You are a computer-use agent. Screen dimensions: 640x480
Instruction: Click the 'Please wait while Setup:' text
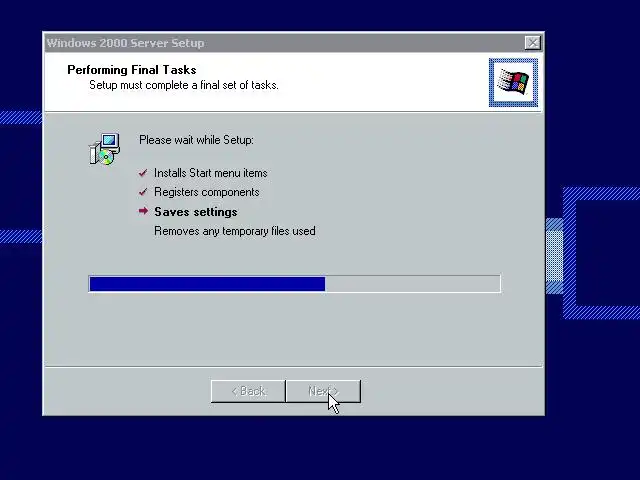(x=196, y=140)
